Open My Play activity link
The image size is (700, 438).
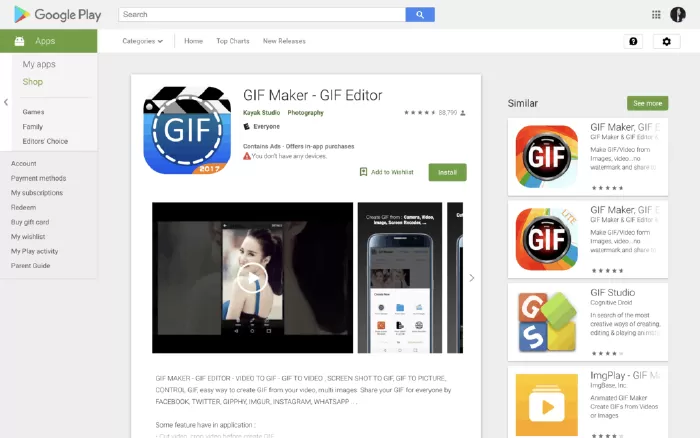click(34, 251)
